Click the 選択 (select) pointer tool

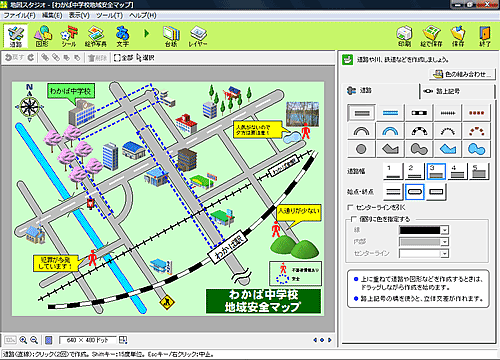145,58
